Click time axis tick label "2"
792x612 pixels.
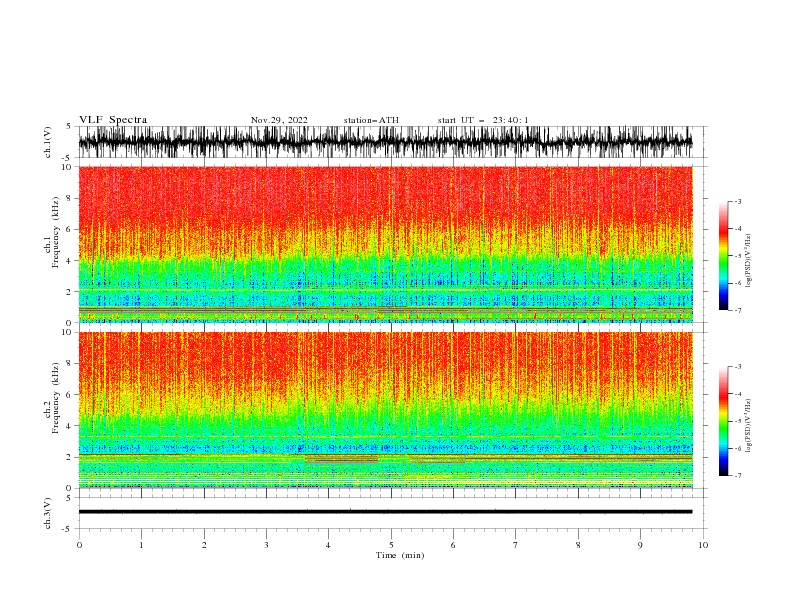pyautogui.click(x=204, y=545)
